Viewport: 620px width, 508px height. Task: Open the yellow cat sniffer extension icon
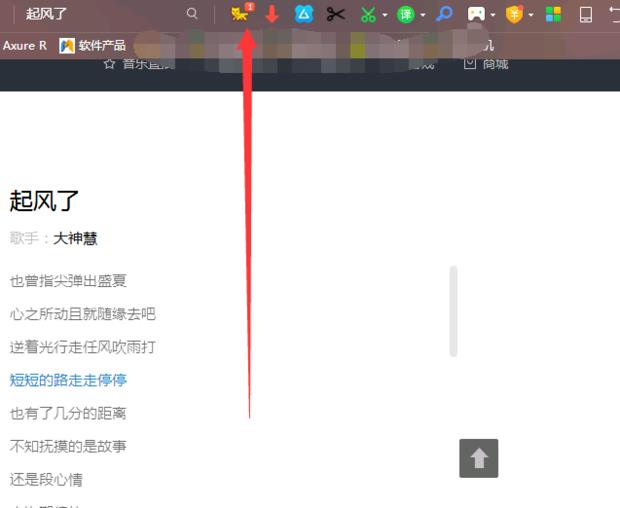240,14
